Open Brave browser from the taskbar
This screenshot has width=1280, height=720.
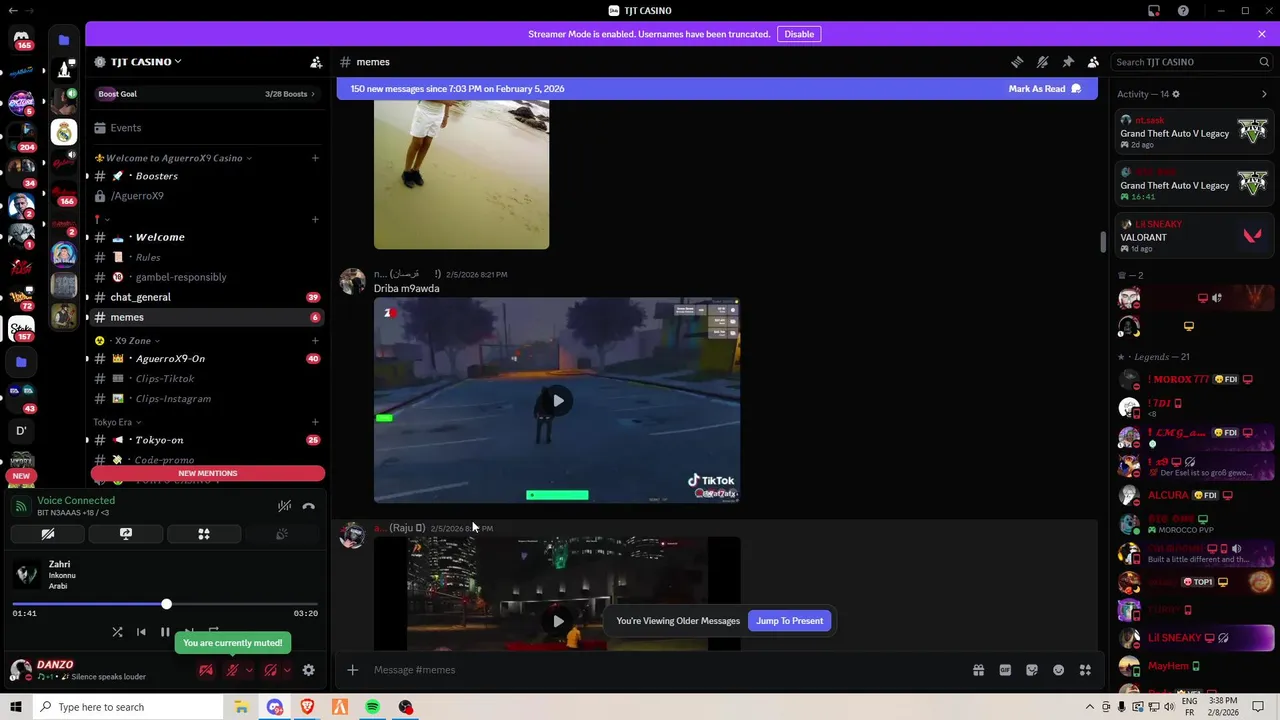pos(307,707)
